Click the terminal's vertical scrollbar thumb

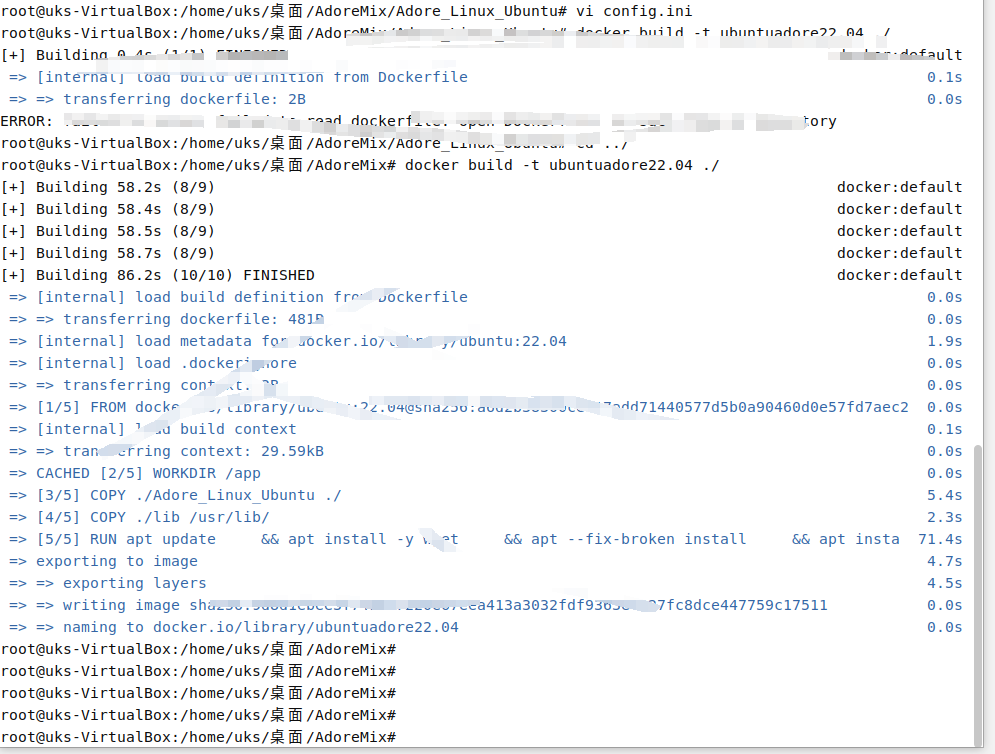point(978,595)
